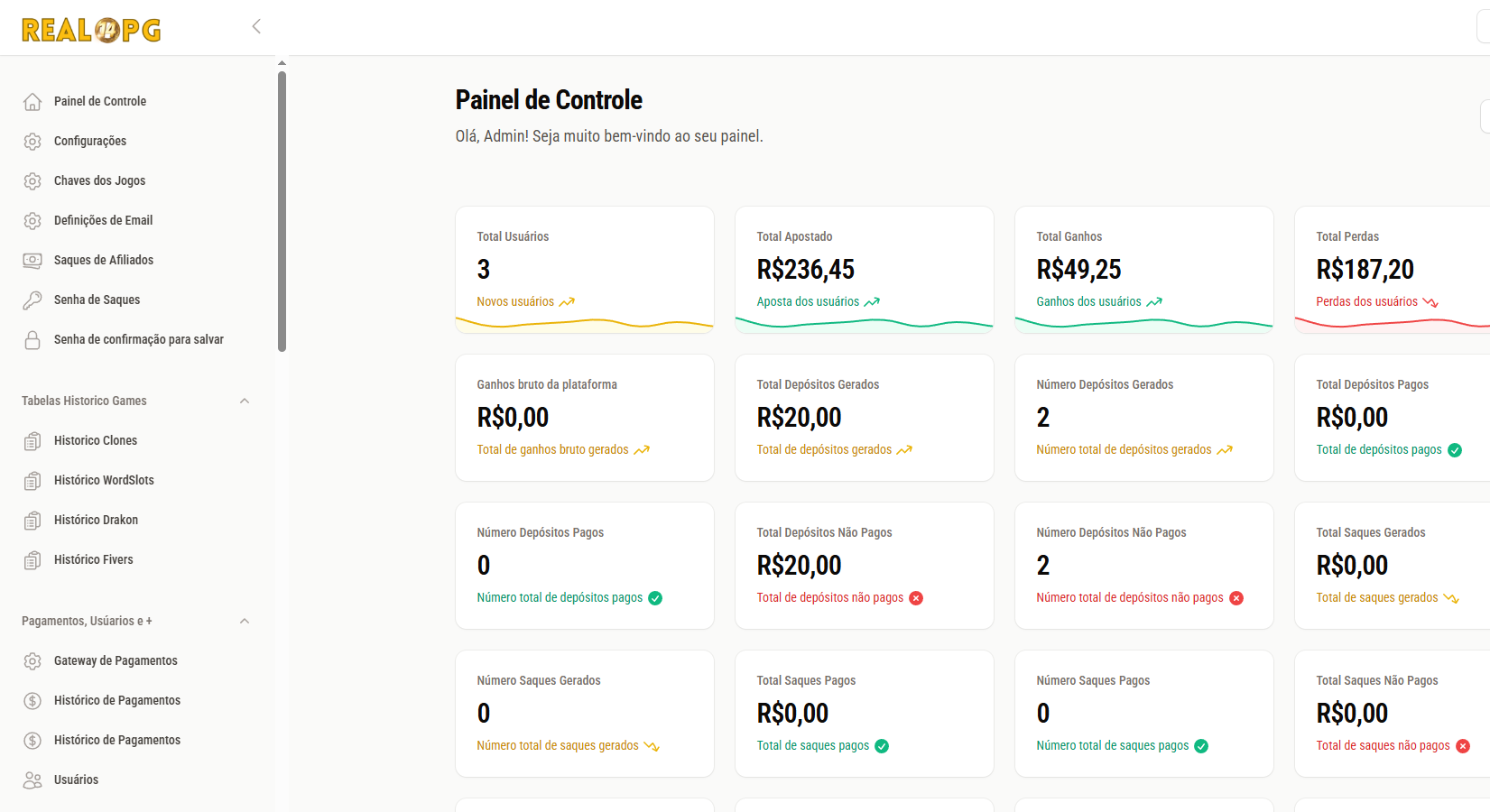The image size is (1490, 812).
Task: Click the key icon for Senha de Saques
Action: click(x=32, y=300)
